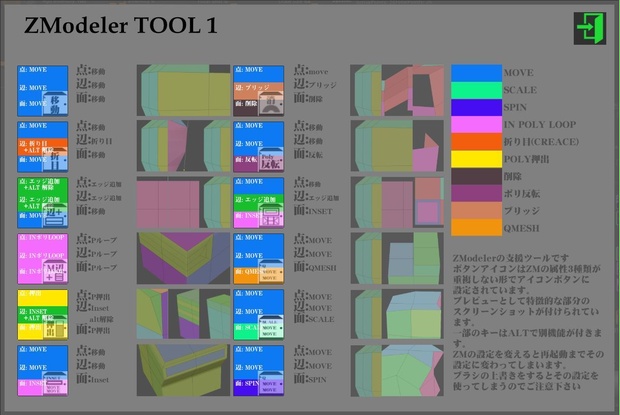The width and height of the screenshot is (620, 415).
Task: Click the SCALE green legend swatch
Action: tap(476, 90)
